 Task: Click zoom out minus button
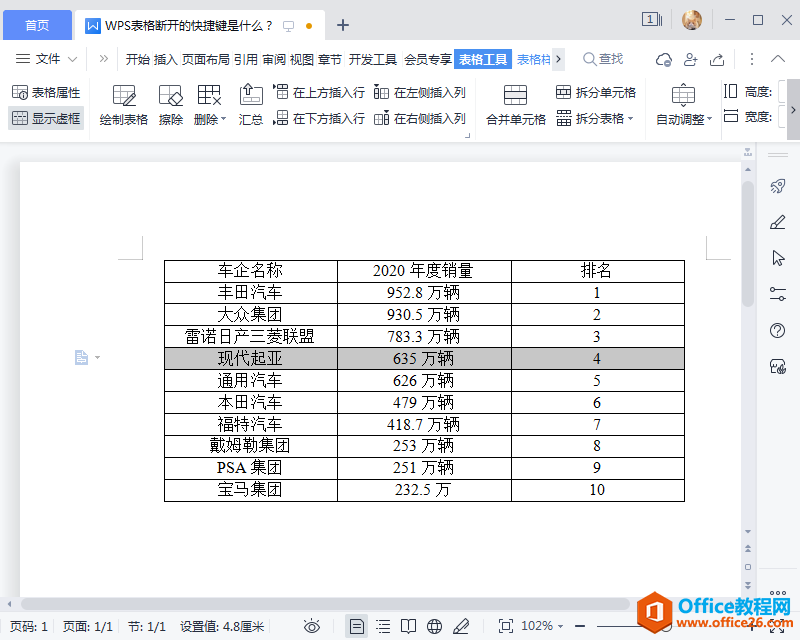click(580, 626)
